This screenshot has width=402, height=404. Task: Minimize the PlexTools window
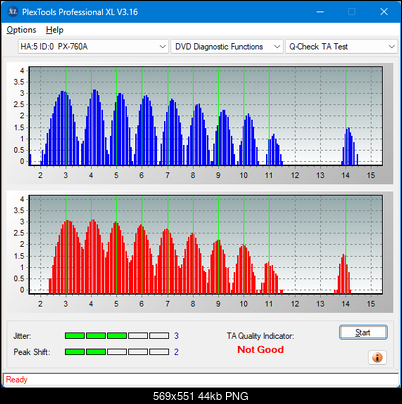(x=320, y=12)
